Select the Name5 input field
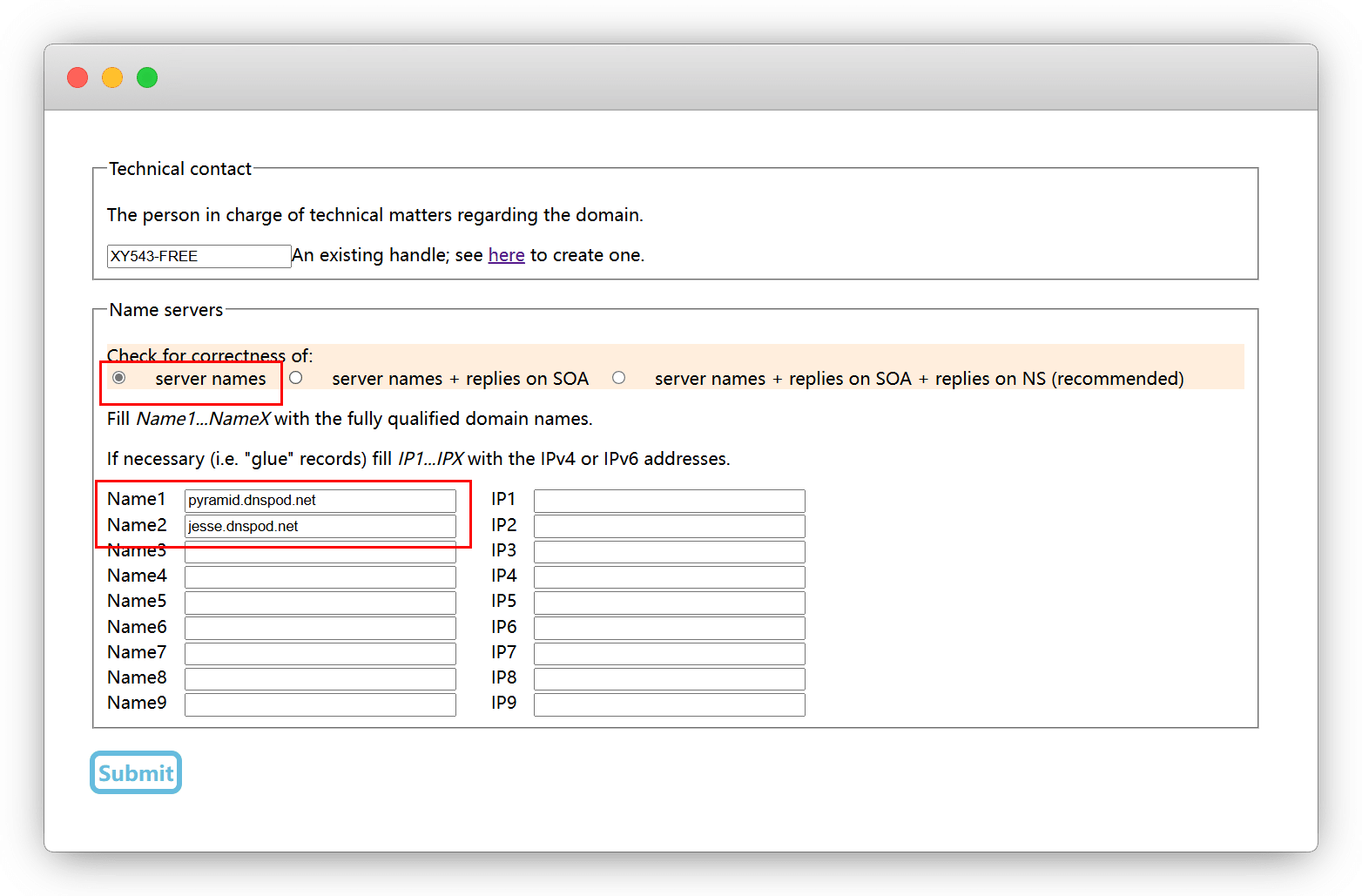The width and height of the screenshot is (1362, 896). tap(320, 603)
